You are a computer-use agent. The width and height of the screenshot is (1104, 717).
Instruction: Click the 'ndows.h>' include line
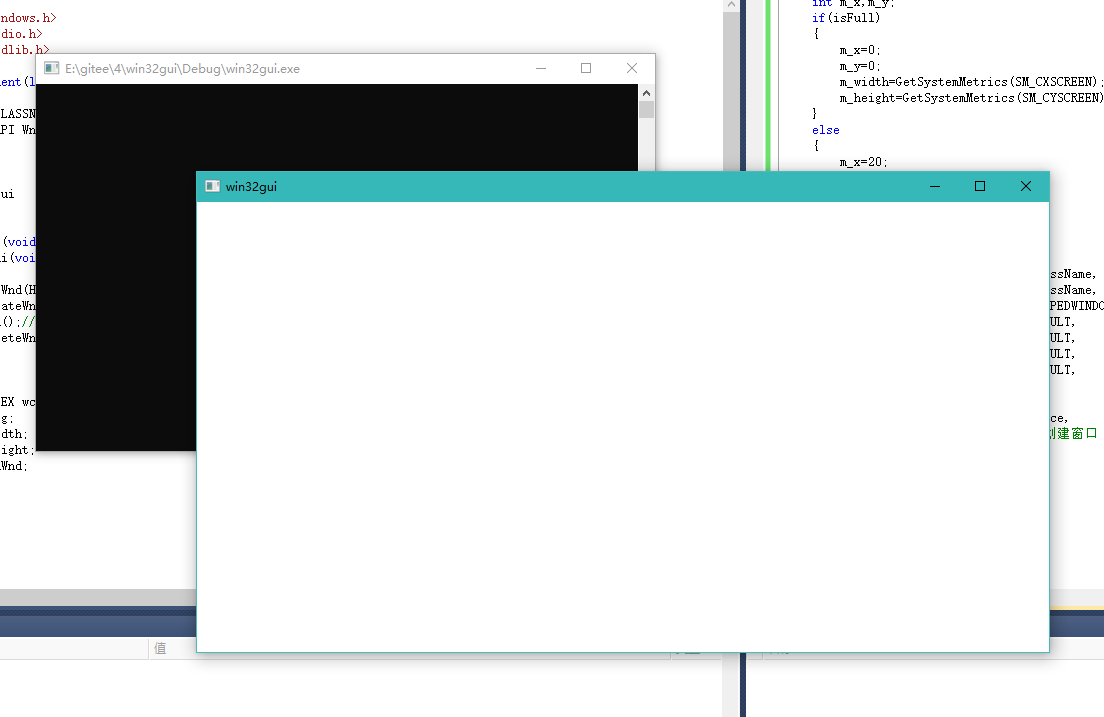click(28, 18)
